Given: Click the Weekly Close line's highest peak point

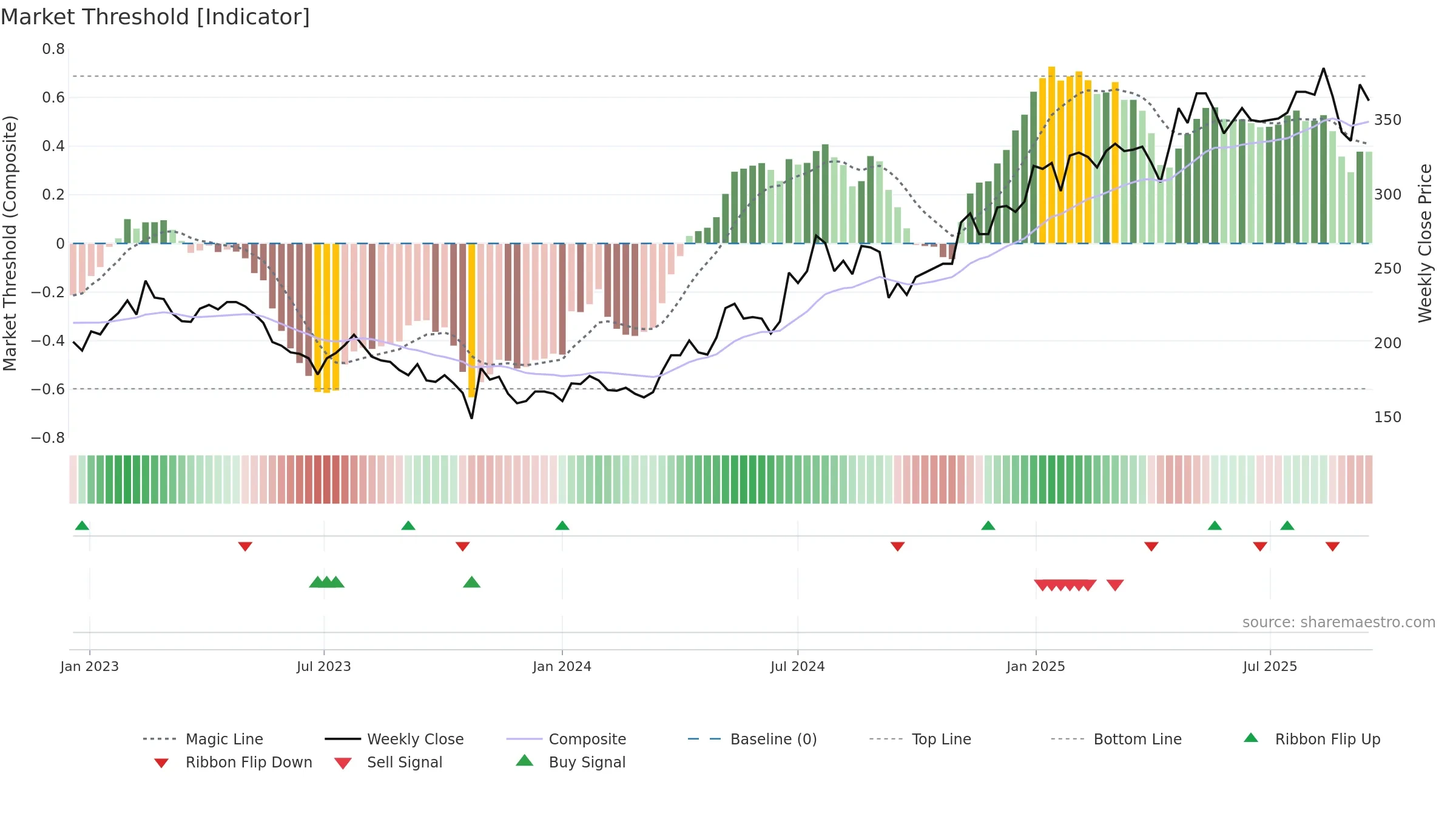Looking at the screenshot, I should (x=1324, y=69).
